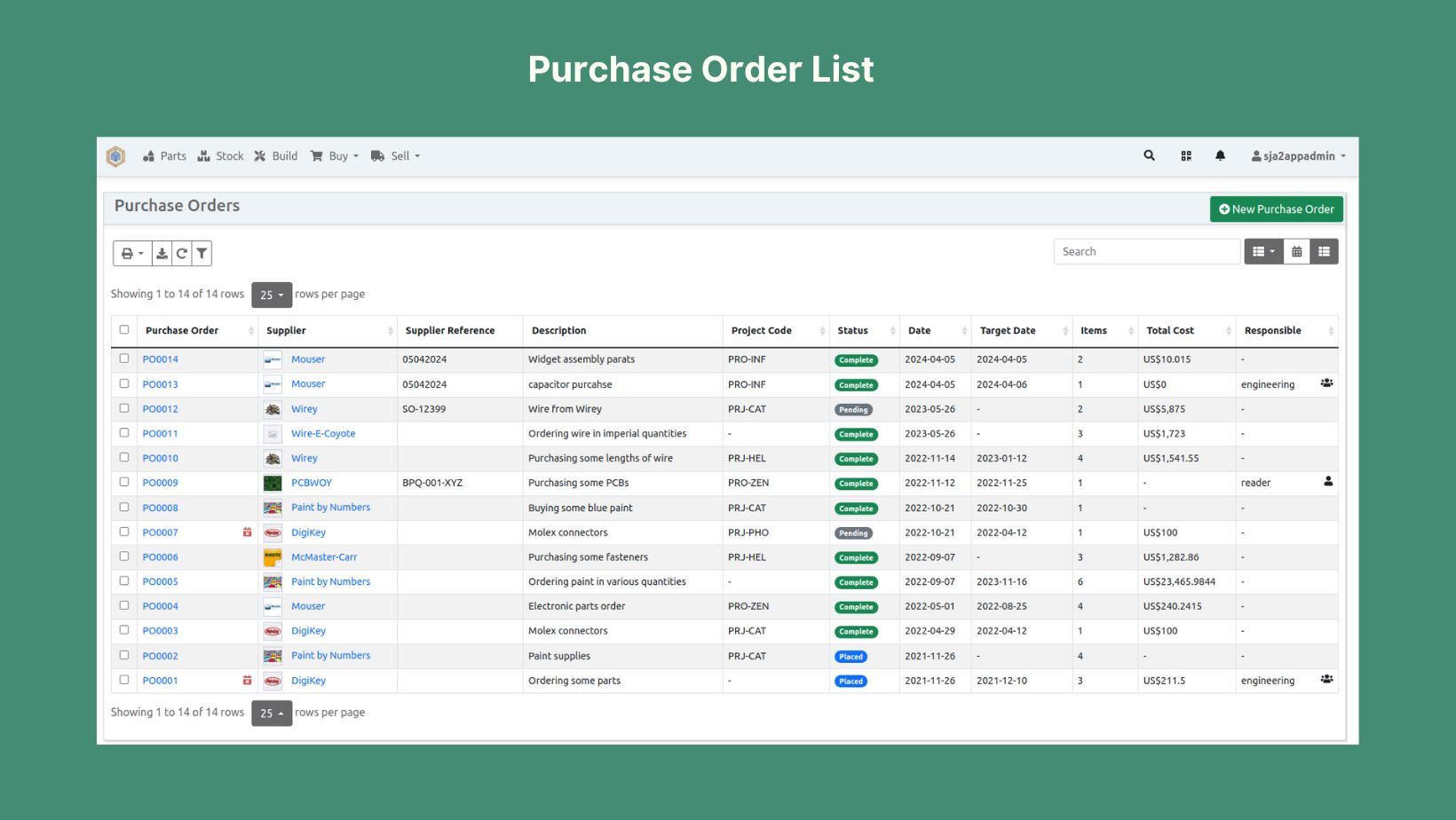Switch to calendar view icon

pyautogui.click(x=1296, y=252)
